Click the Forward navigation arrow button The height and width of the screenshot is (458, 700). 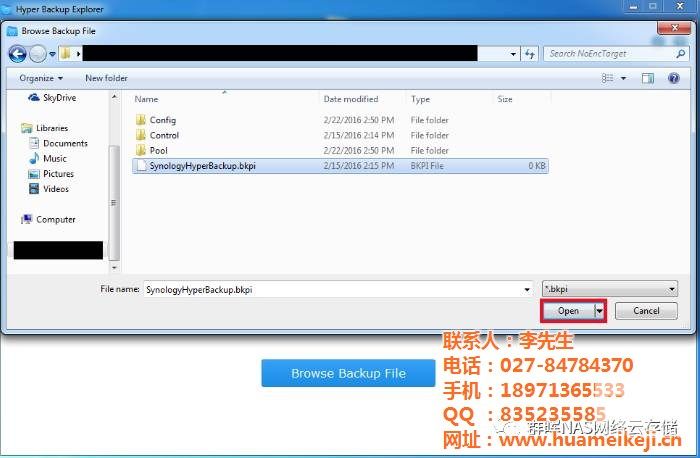coord(38,54)
